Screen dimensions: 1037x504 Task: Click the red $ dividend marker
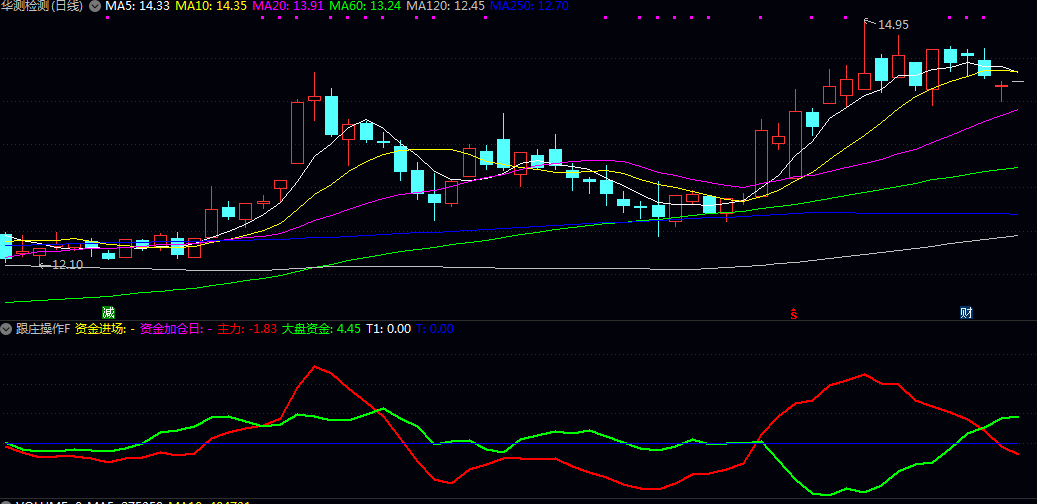[x=794, y=313]
